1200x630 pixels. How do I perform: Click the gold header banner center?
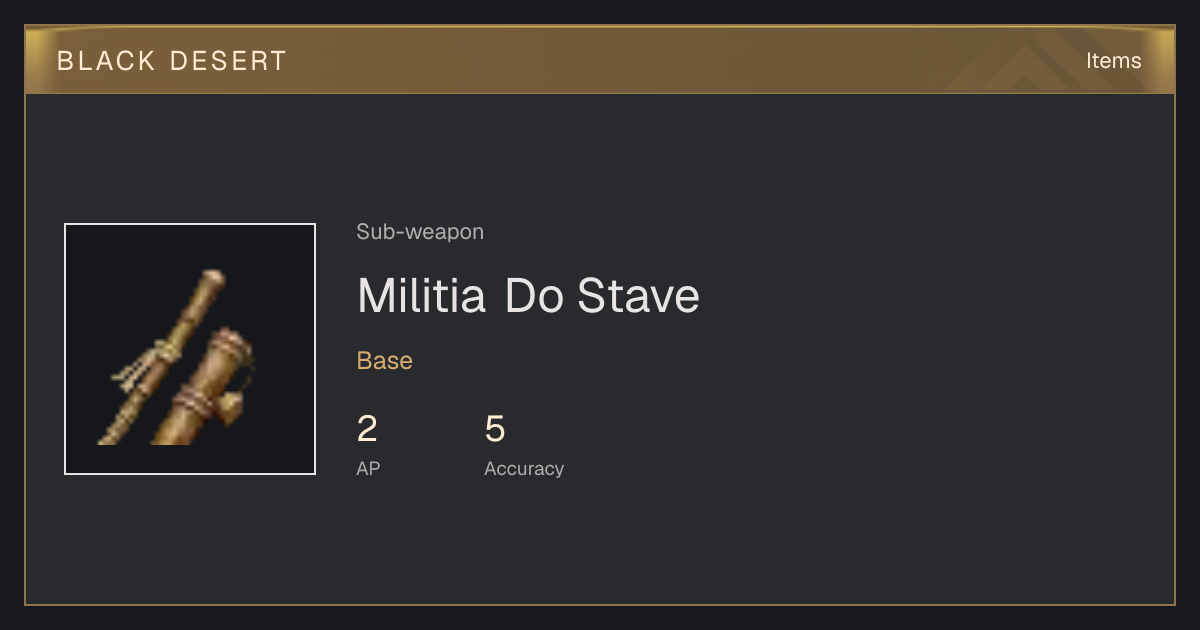600,60
